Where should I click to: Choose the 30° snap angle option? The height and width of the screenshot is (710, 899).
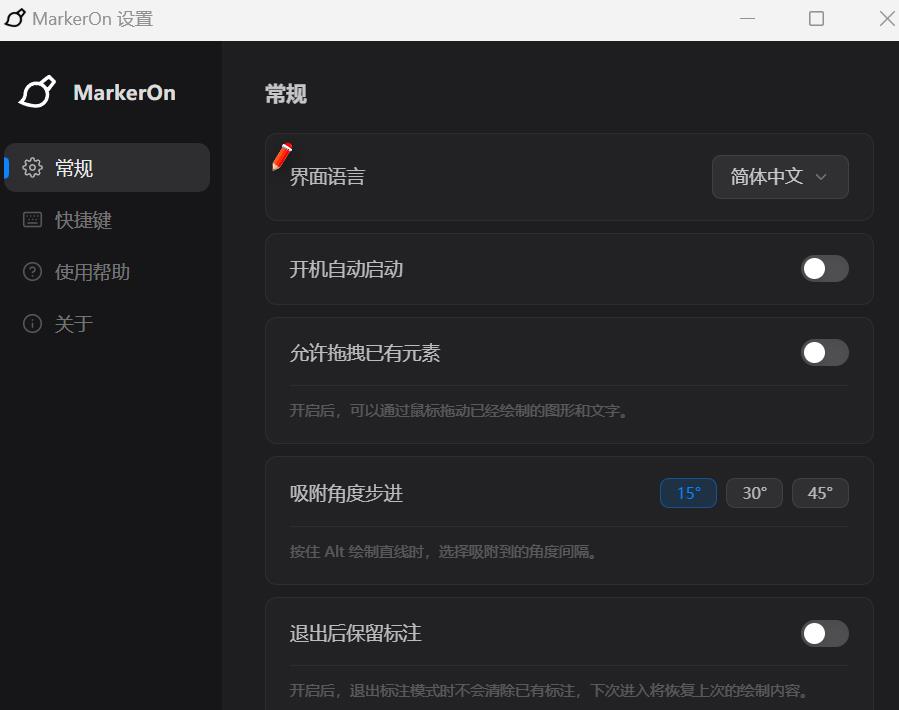point(754,493)
